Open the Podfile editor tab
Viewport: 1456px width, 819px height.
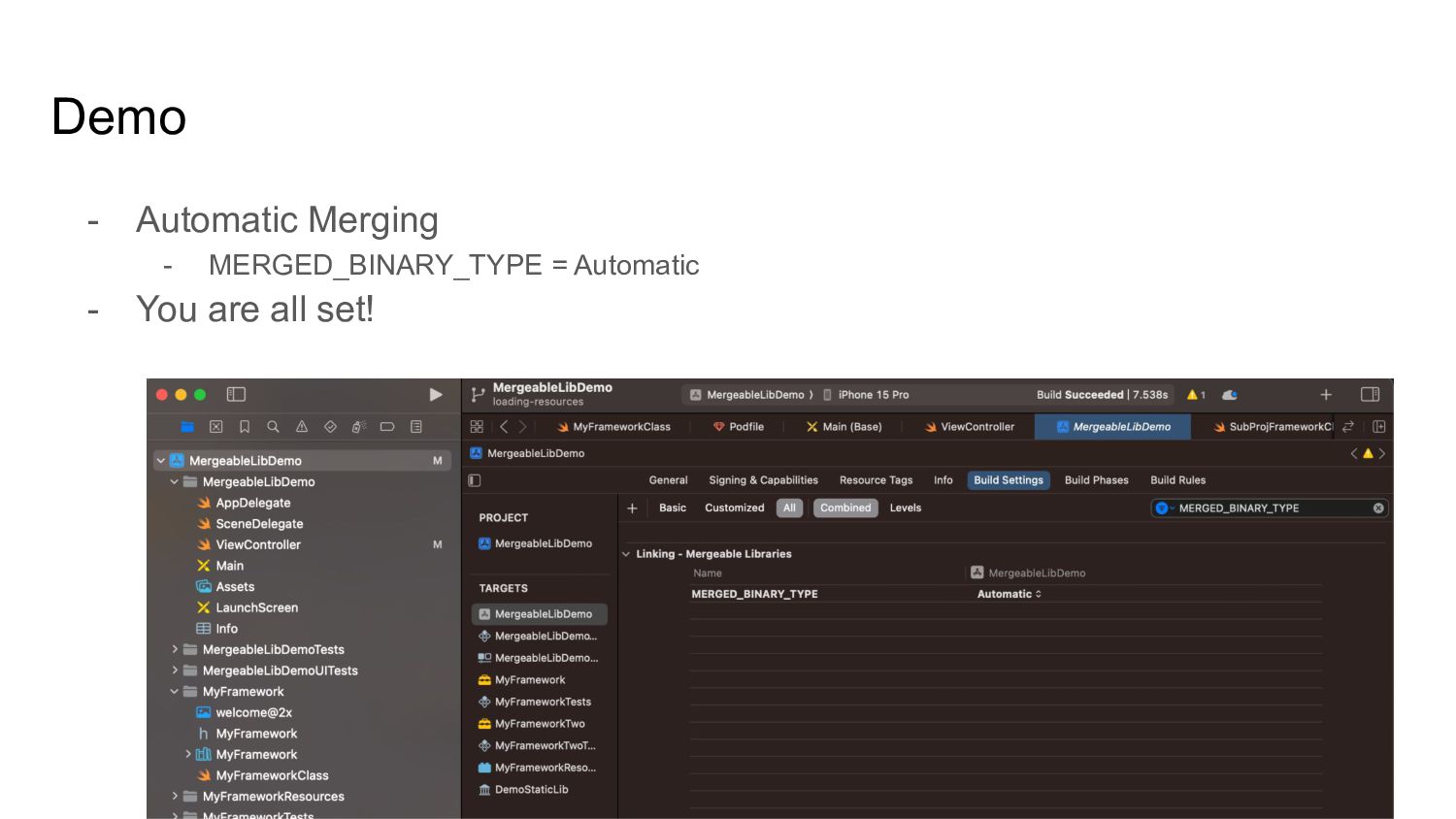pos(740,427)
